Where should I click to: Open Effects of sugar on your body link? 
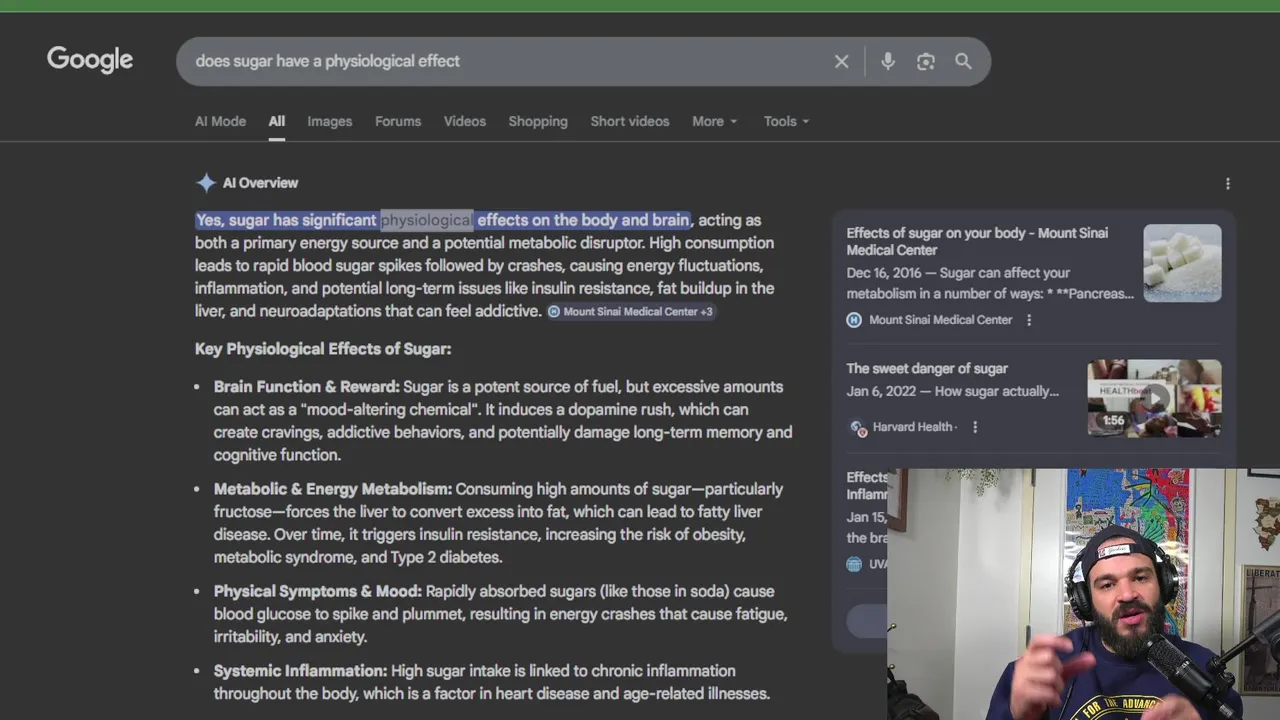click(977, 241)
